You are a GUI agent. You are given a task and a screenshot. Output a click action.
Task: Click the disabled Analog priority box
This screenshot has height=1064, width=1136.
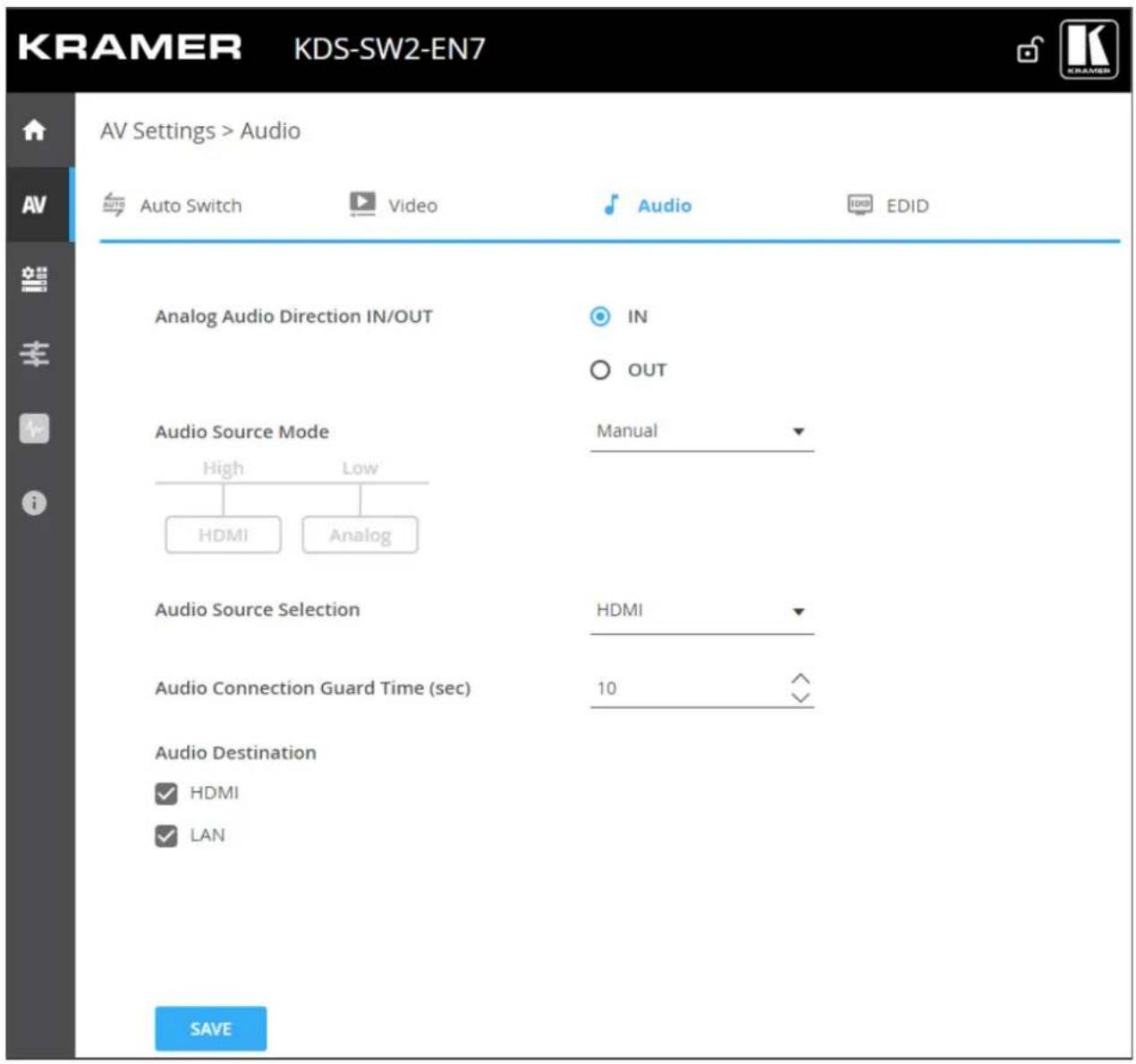[360, 535]
